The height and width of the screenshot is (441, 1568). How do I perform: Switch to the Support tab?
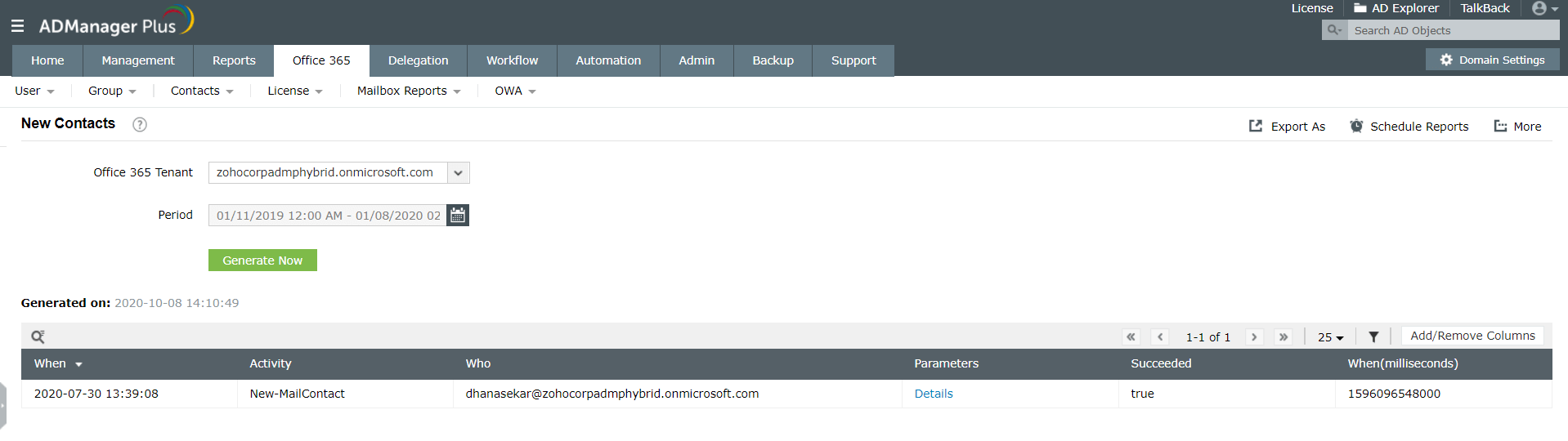tap(853, 60)
